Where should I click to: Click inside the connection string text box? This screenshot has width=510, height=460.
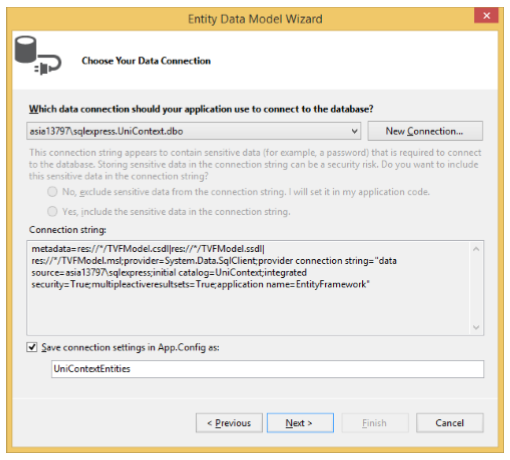point(248,288)
